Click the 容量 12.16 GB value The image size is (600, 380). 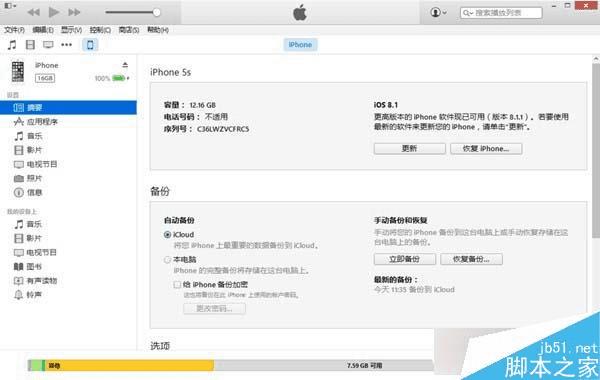tap(202, 105)
